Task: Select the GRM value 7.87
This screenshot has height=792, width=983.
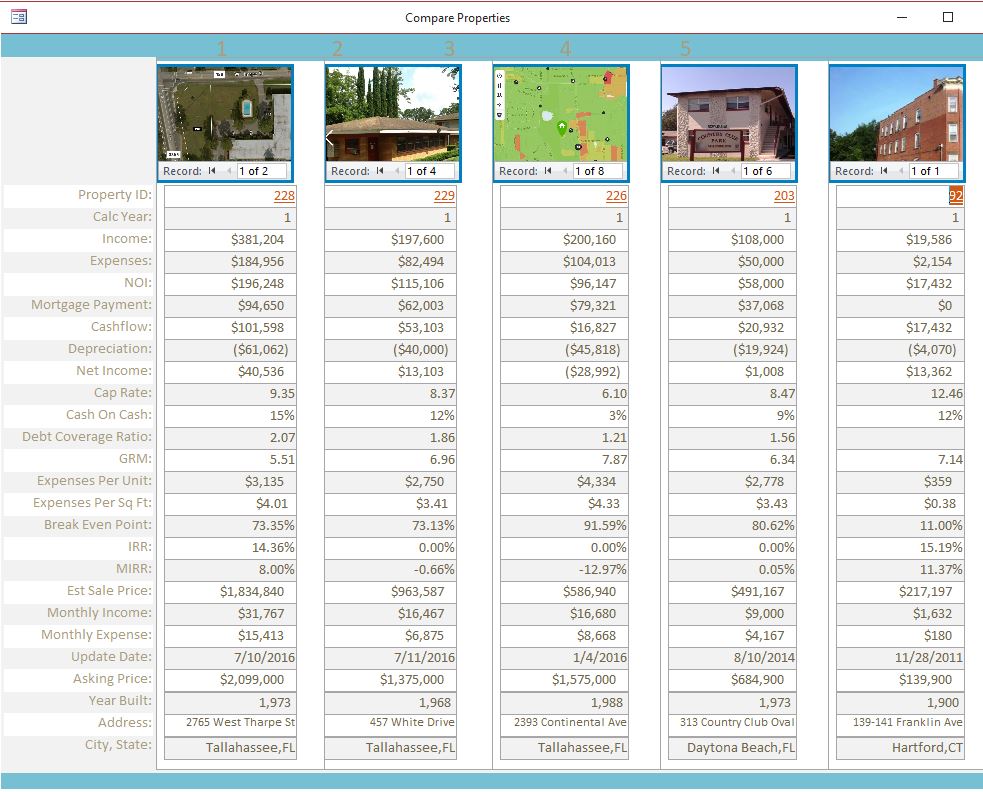Action: point(564,459)
